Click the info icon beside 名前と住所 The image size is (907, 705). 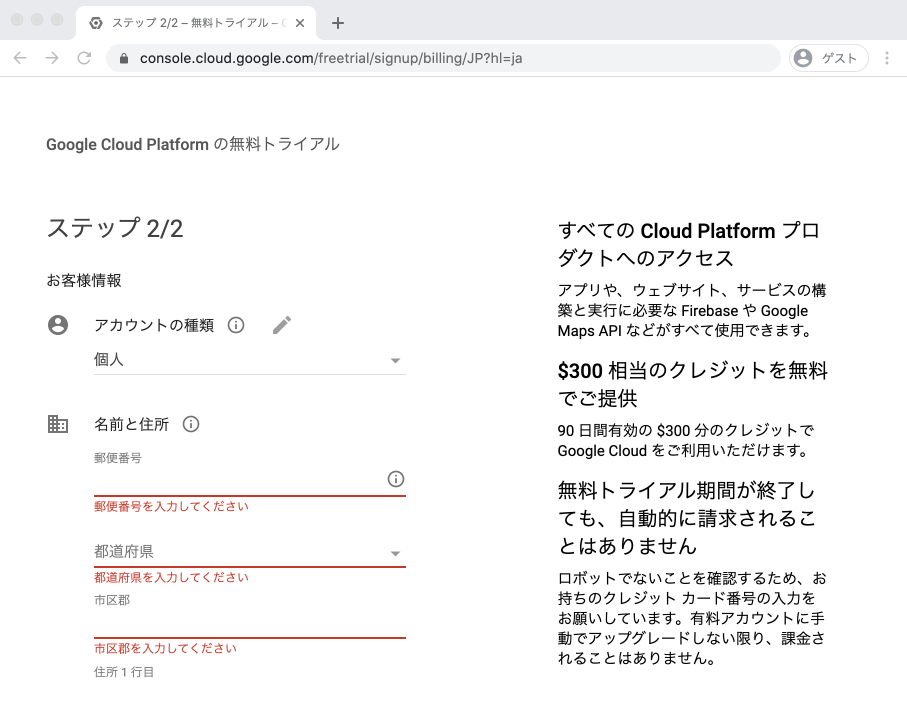(191, 424)
